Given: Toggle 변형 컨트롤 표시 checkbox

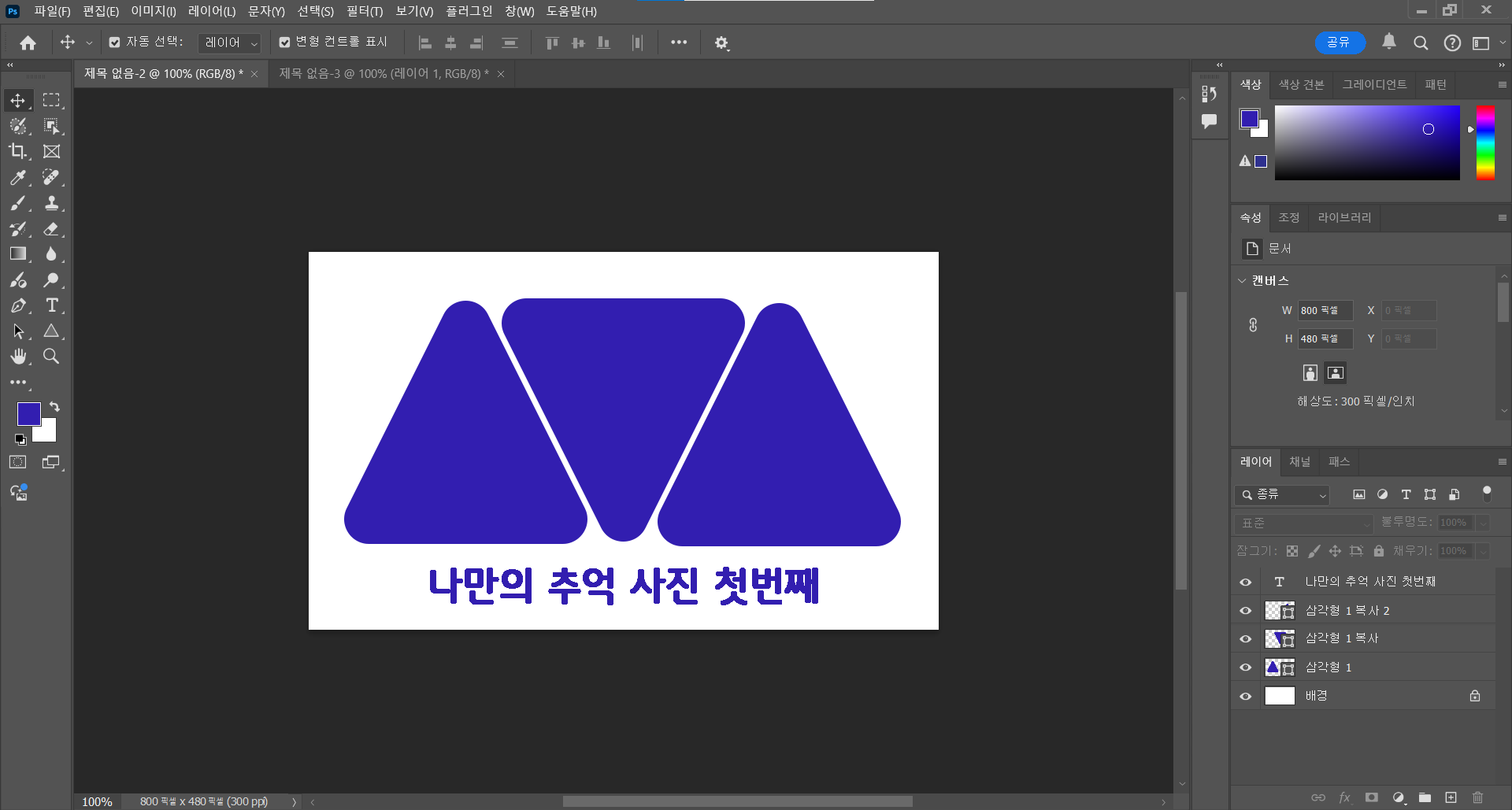Looking at the screenshot, I should [284, 43].
